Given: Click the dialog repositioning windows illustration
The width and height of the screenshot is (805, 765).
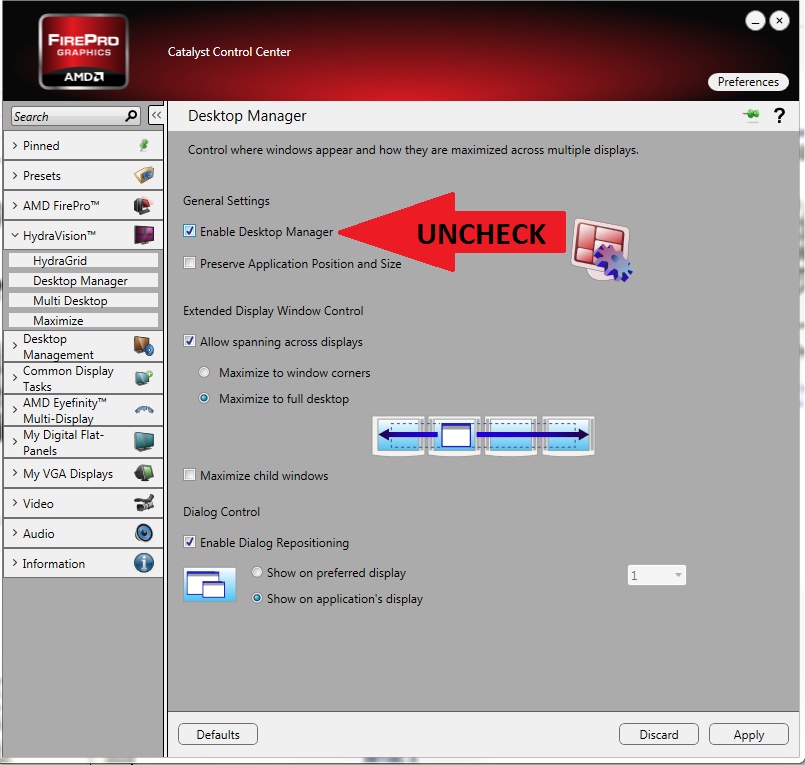Looking at the screenshot, I should point(209,584).
